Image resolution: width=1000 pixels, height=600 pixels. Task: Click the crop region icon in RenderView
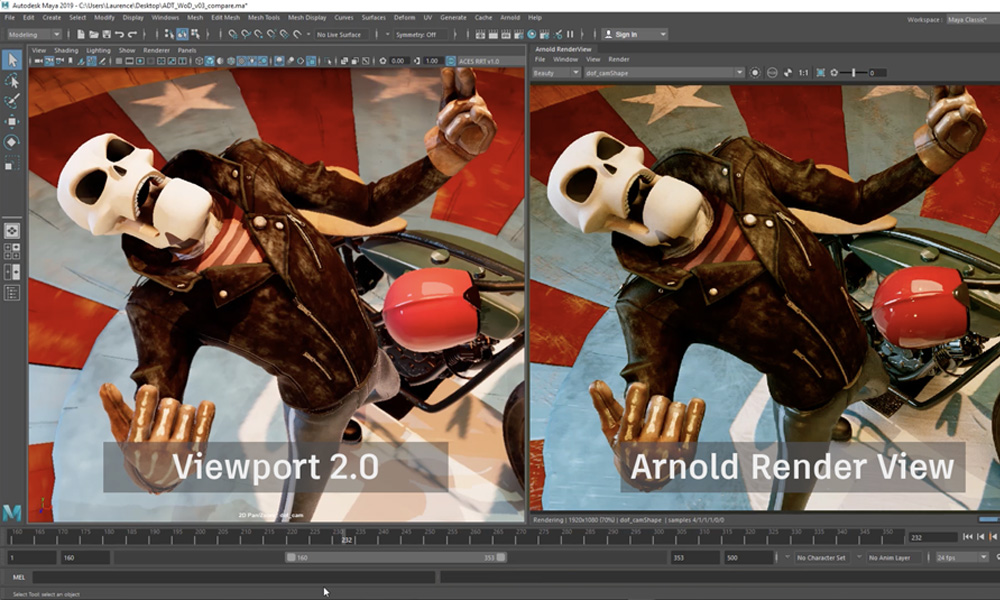[821, 73]
